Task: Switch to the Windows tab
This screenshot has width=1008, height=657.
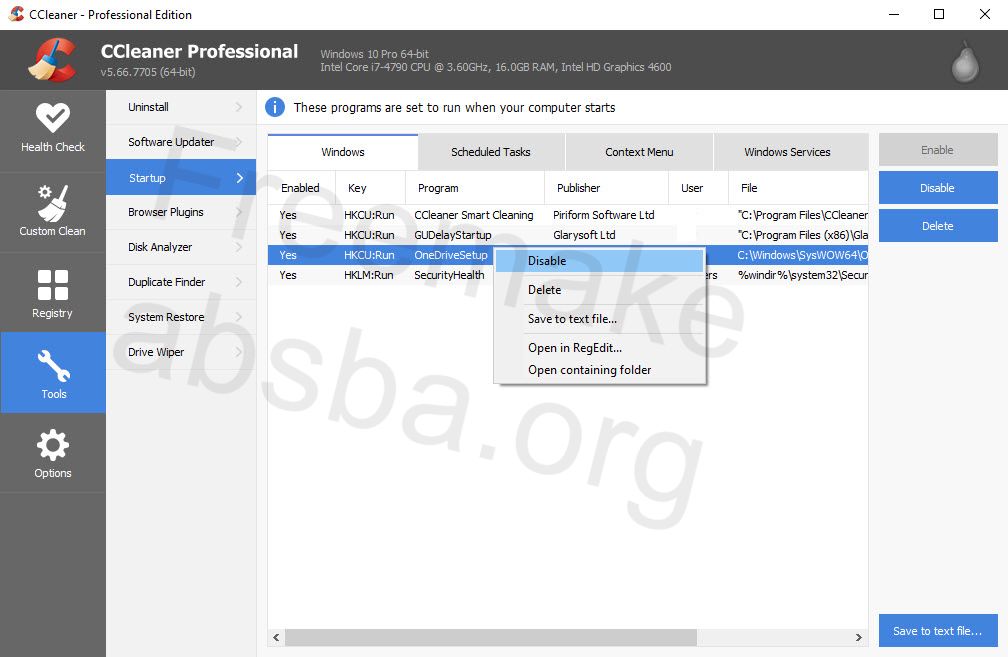Action: [x=343, y=152]
